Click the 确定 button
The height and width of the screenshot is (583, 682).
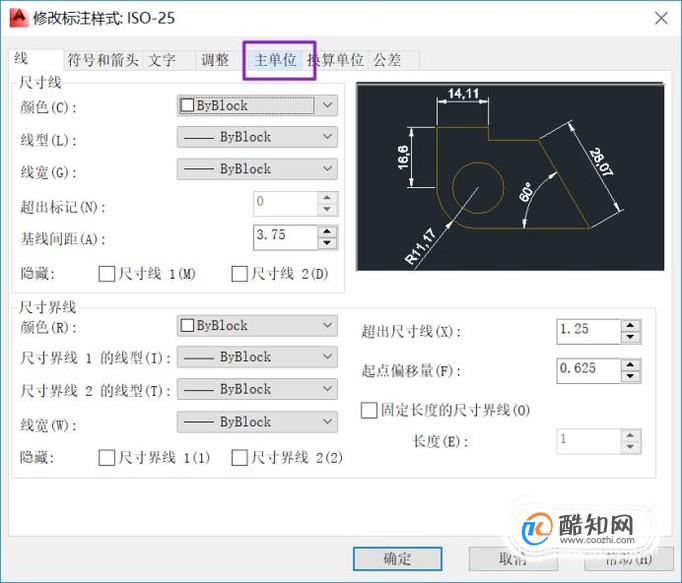[x=398, y=559]
